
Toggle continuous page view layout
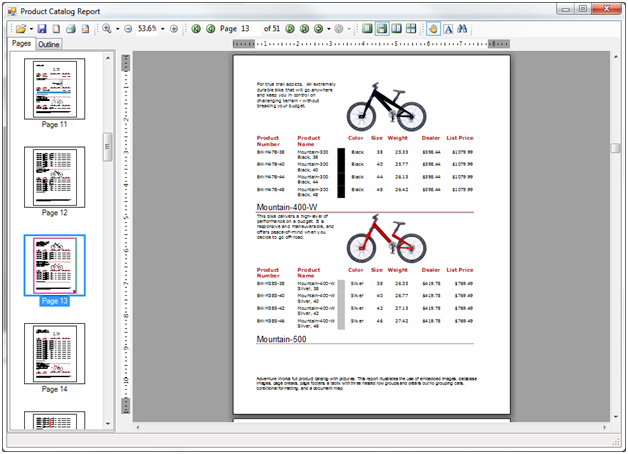[x=382, y=29]
